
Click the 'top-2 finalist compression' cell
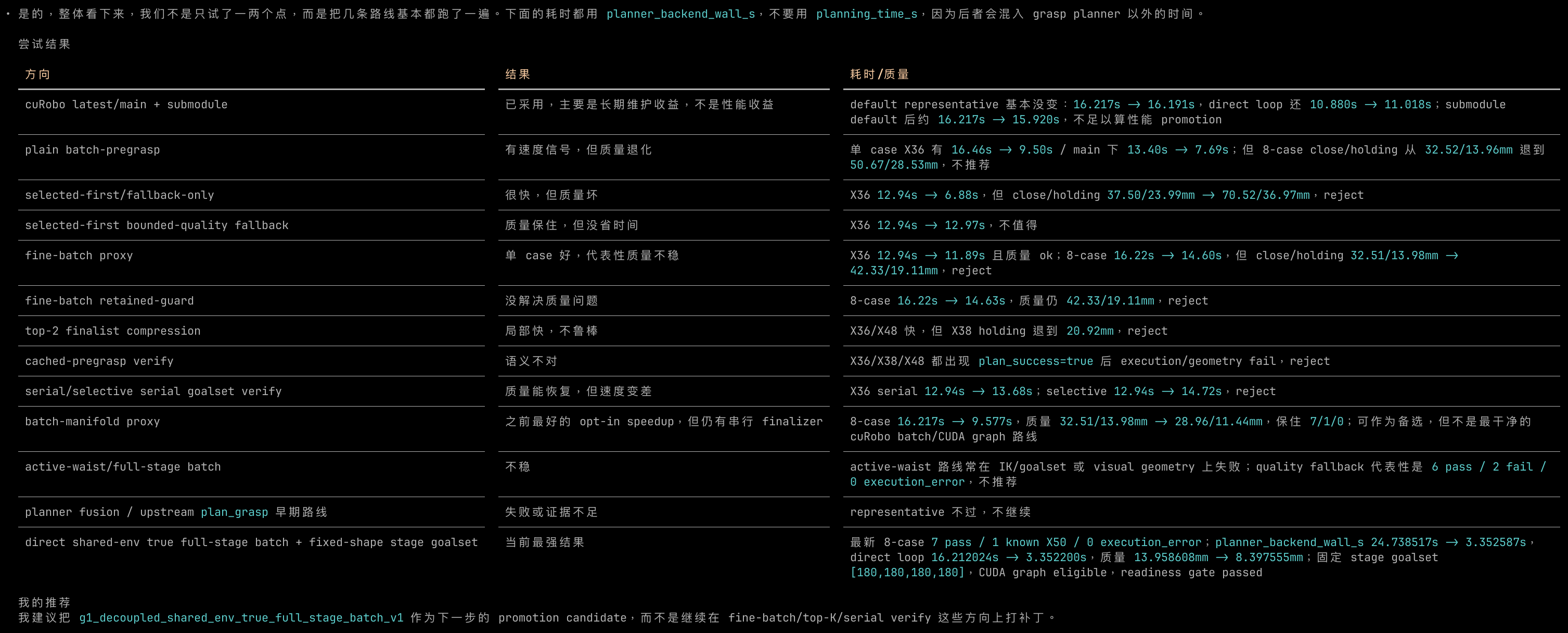(x=112, y=331)
